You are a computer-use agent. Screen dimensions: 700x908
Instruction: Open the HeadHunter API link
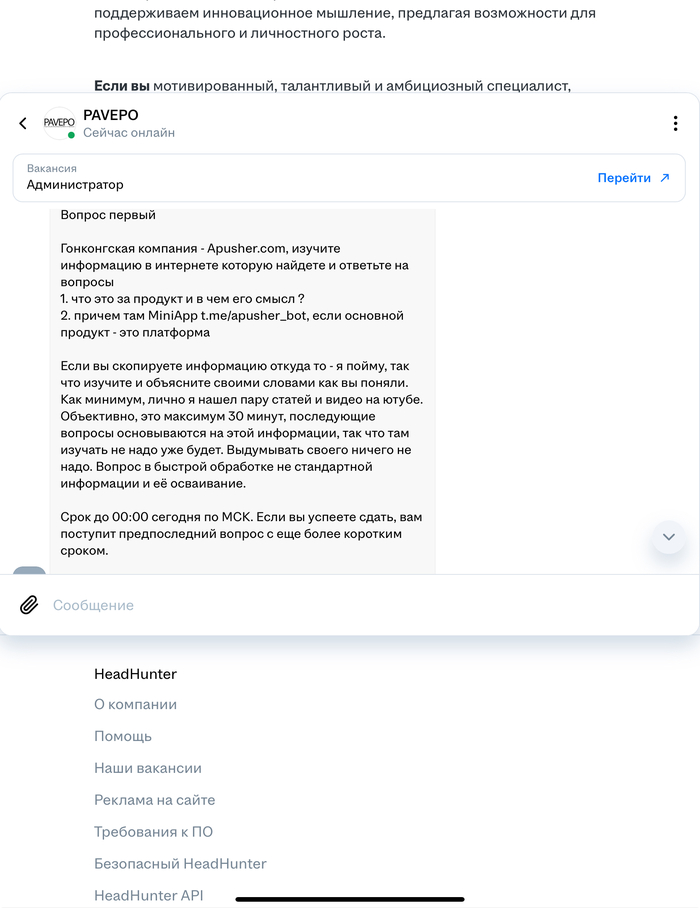(x=148, y=896)
